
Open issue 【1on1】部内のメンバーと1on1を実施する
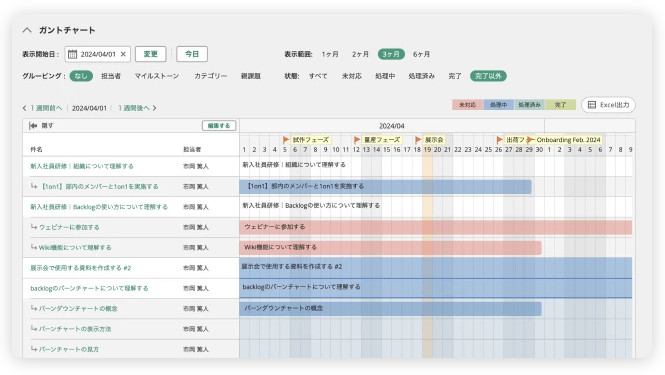tap(99, 187)
